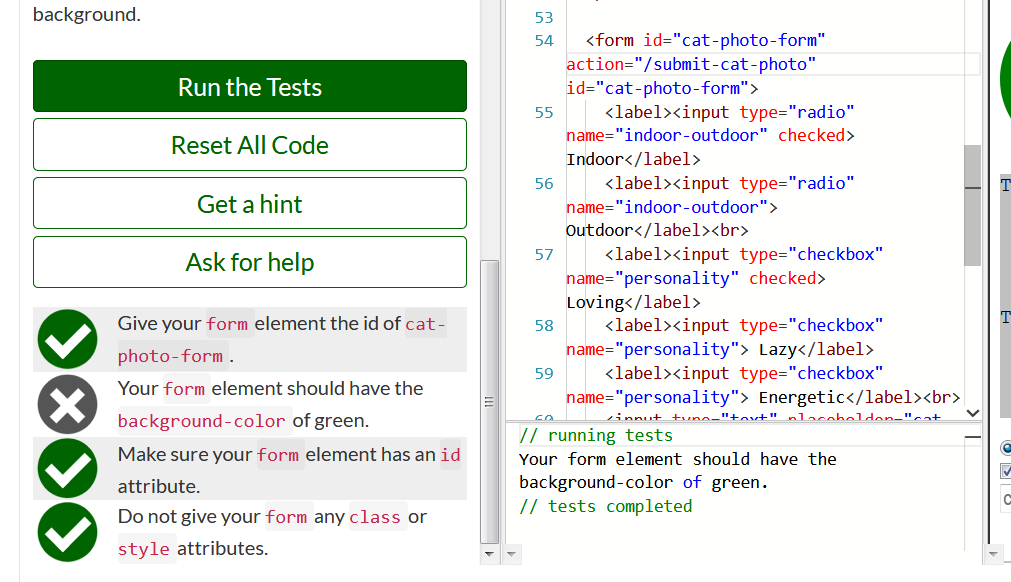The height and width of the screenshot is (582, 1011).
Task: Click failed X icon for background-color test
Action: [x=67, y=404]
